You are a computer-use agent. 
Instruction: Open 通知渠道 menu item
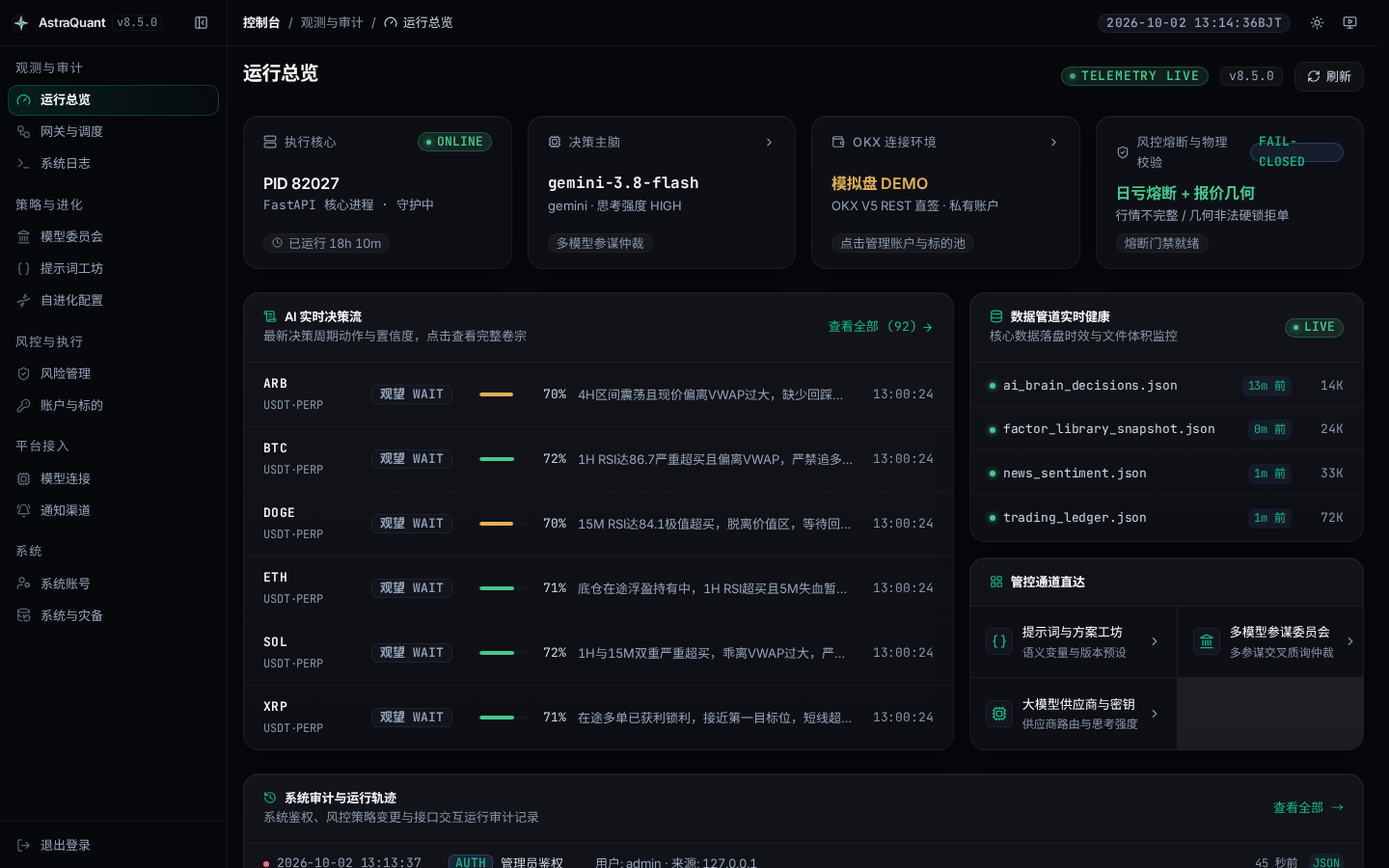click(x=114, y=510)
